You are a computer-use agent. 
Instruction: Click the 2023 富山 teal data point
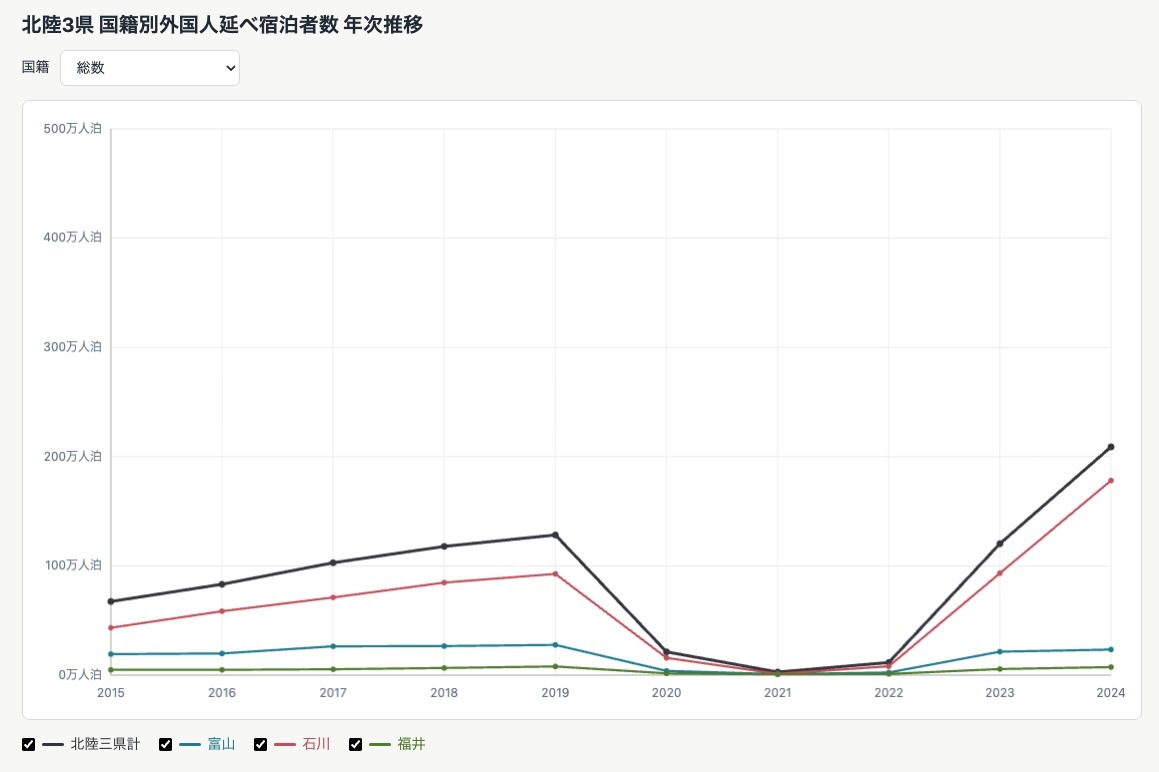click(1000, 651)
